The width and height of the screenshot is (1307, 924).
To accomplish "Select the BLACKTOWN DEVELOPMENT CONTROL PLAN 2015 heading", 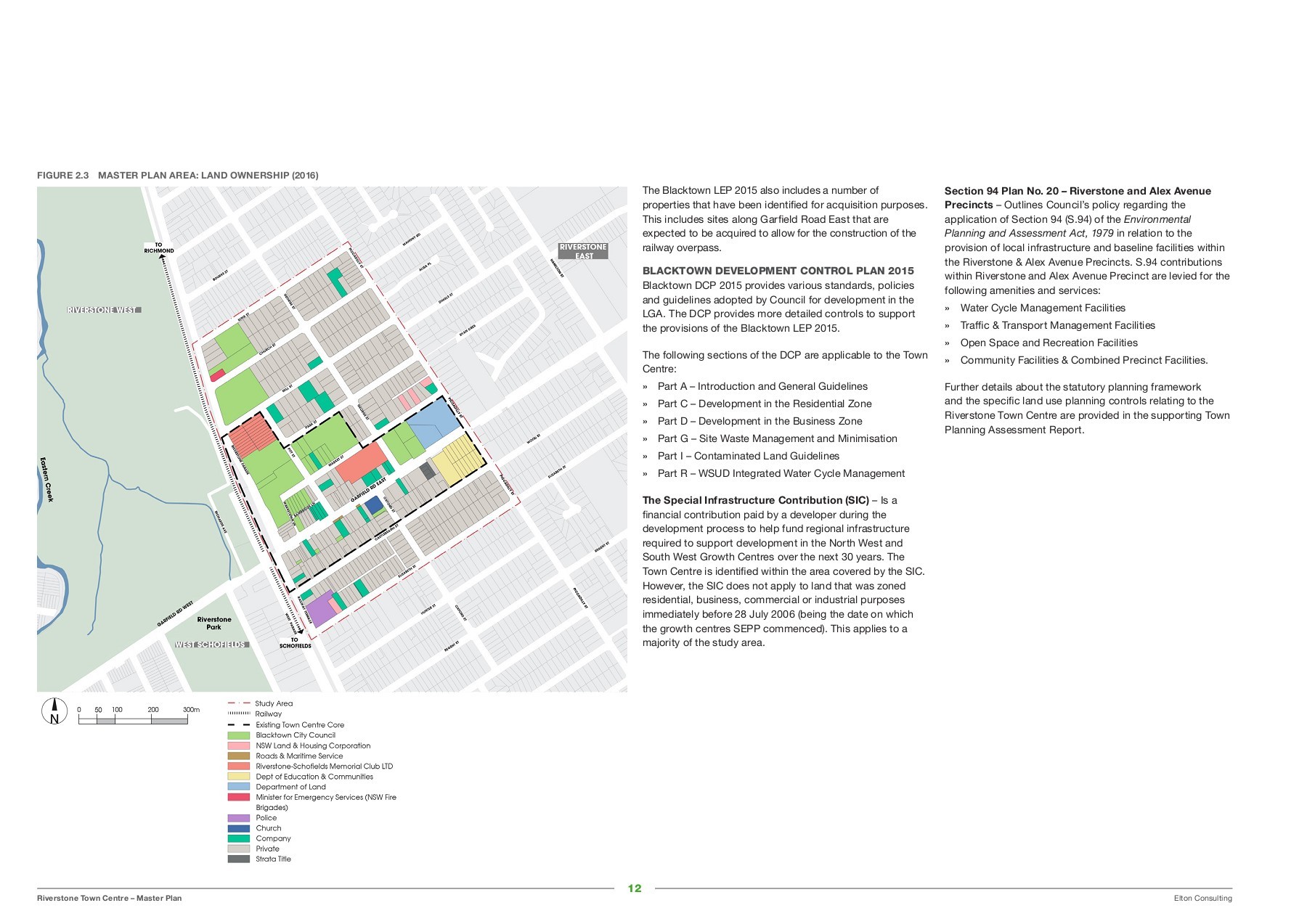I will 776,270.
